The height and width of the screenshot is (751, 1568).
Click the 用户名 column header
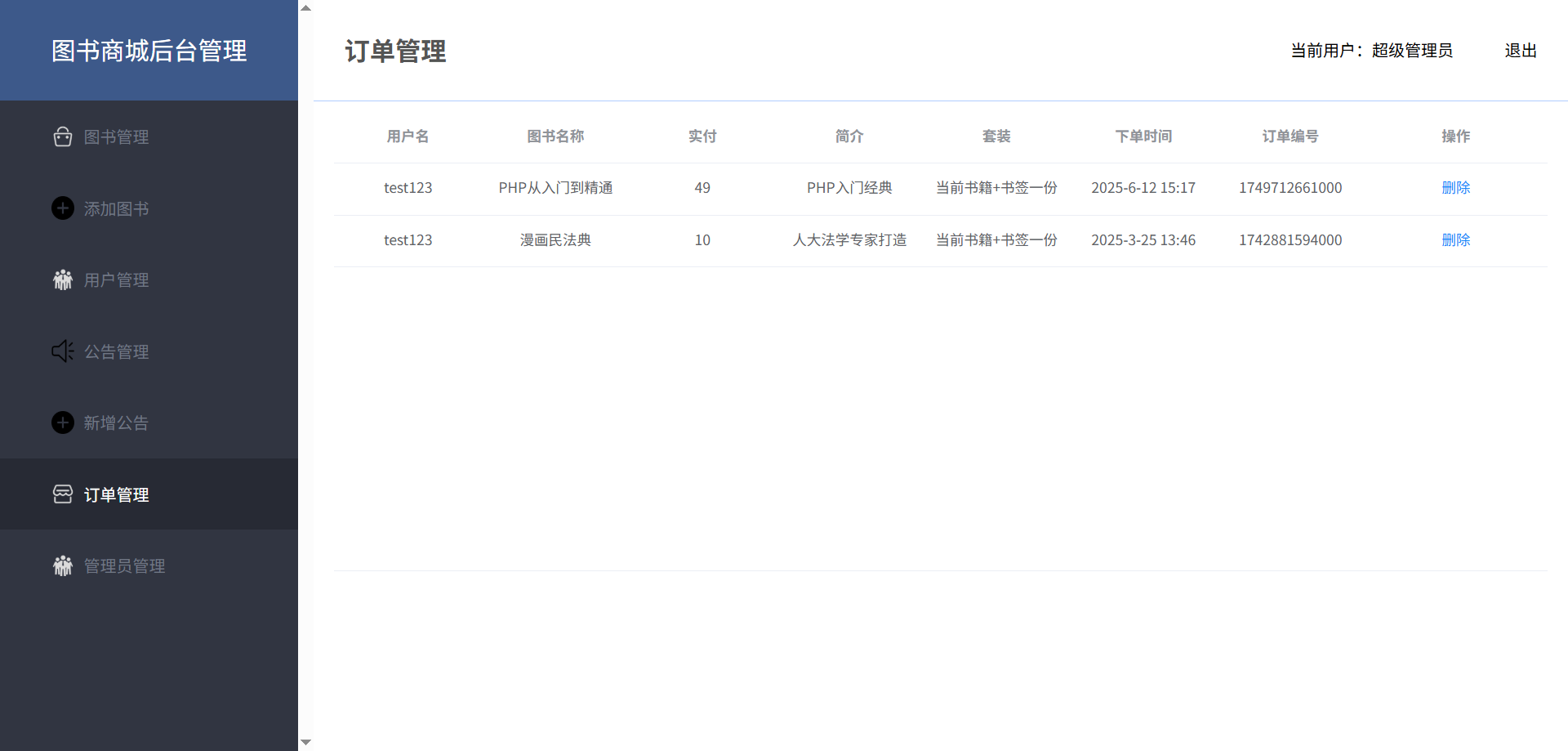click(408, 136)
